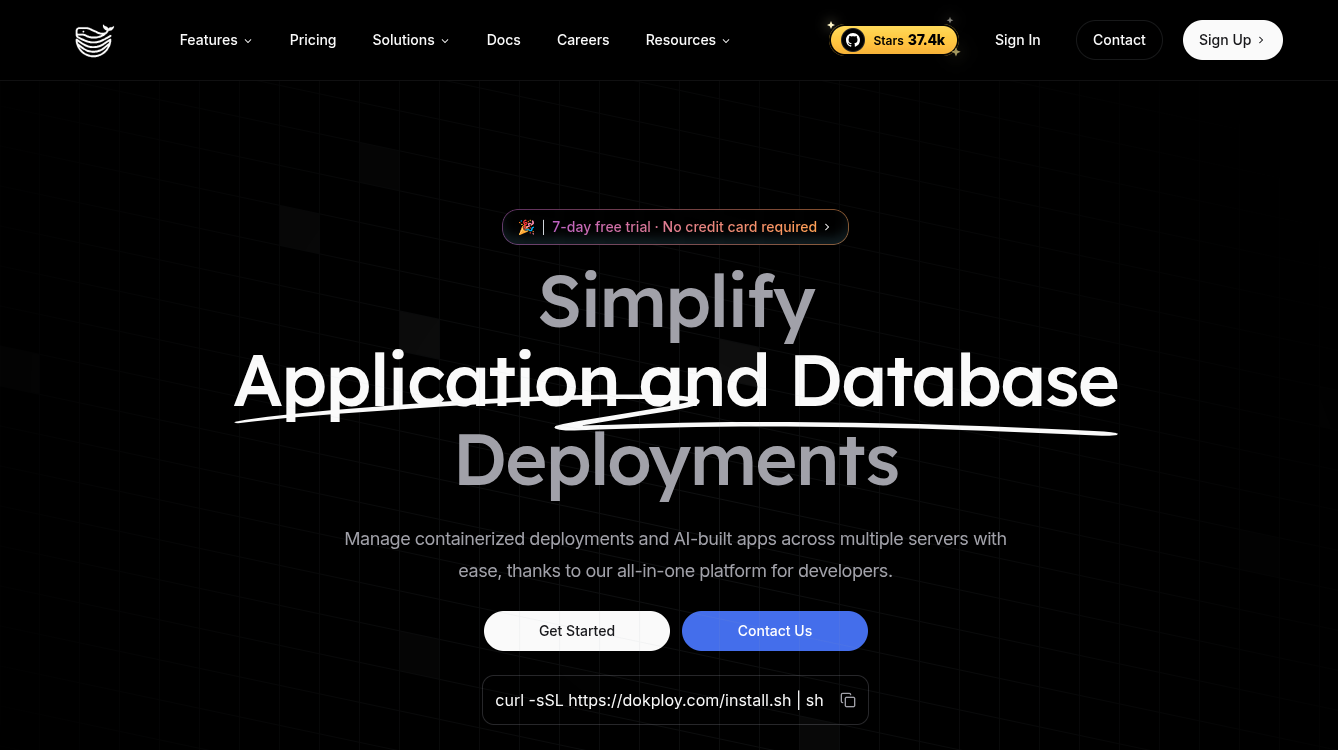Expand the Solutions dropdown menu

tap(410, 40)
